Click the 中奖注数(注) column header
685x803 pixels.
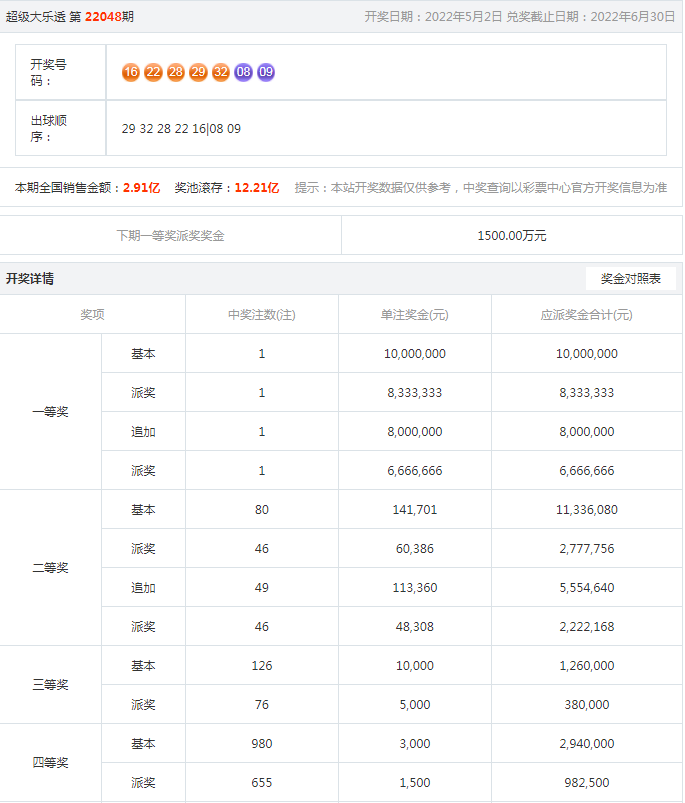262,314
